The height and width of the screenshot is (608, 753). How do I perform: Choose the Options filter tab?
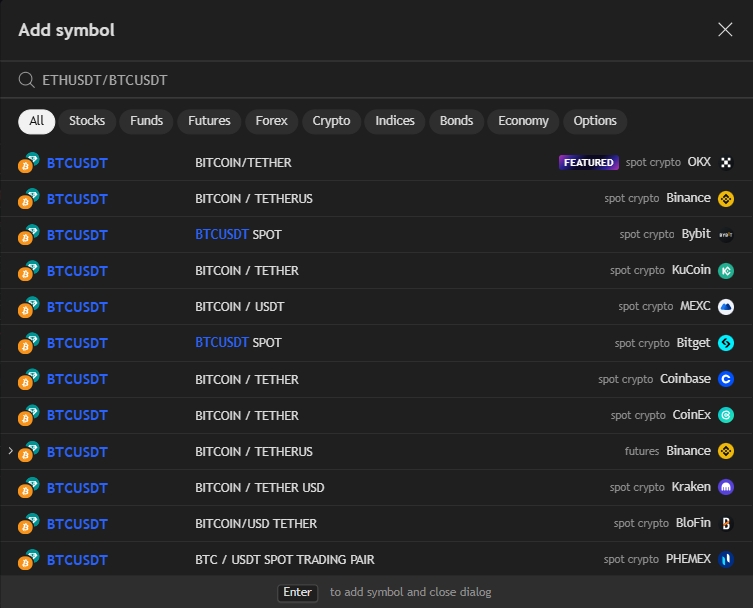[595, 121]
